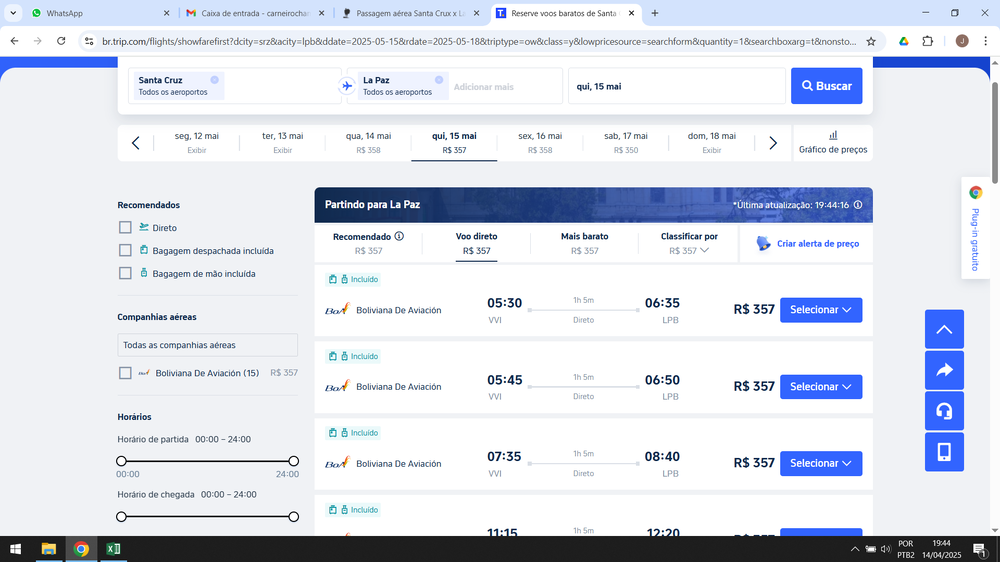Click the departure time slider right handle

[293, 461]
